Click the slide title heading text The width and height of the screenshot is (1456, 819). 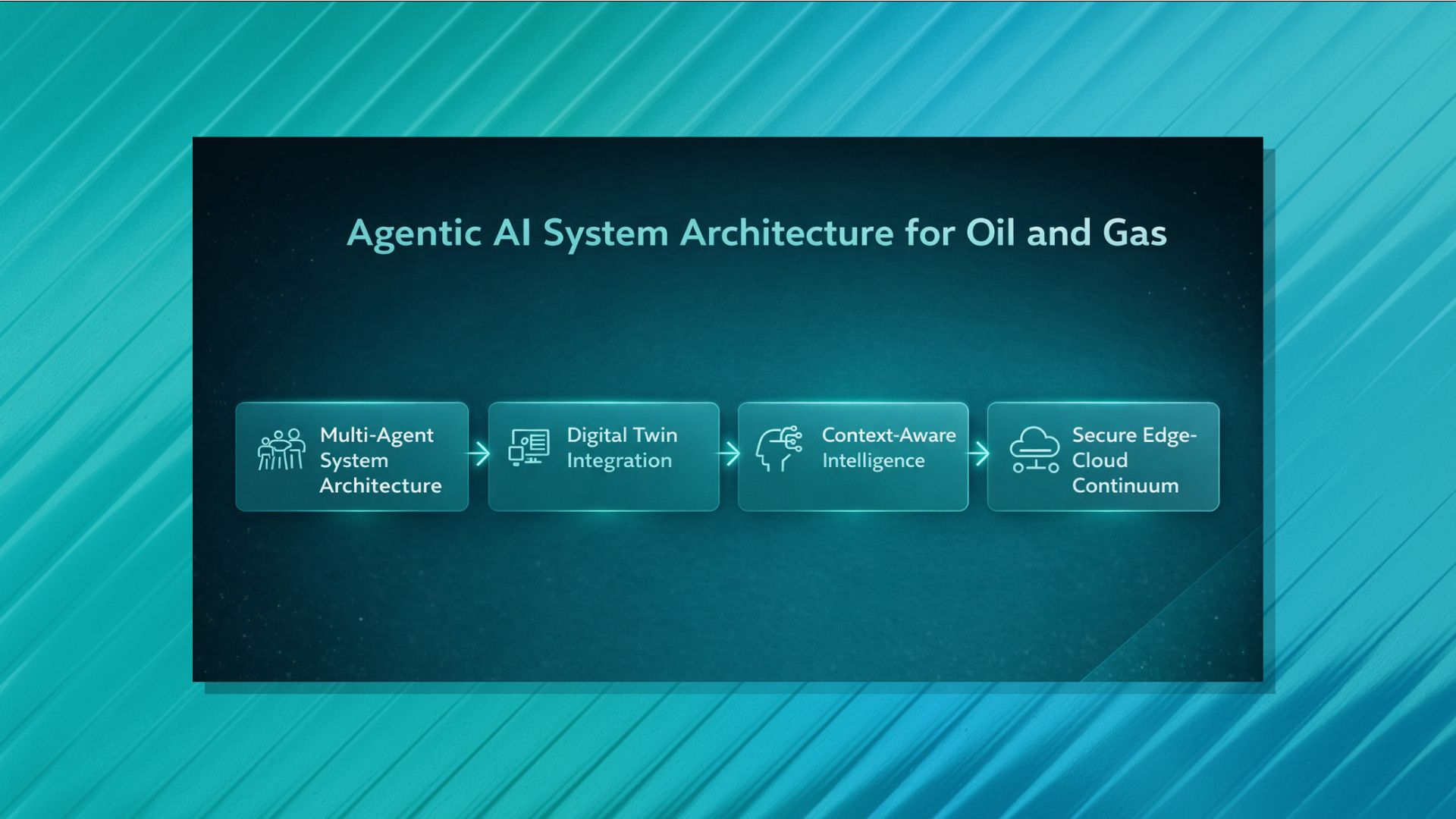click(x=756, y=233)
